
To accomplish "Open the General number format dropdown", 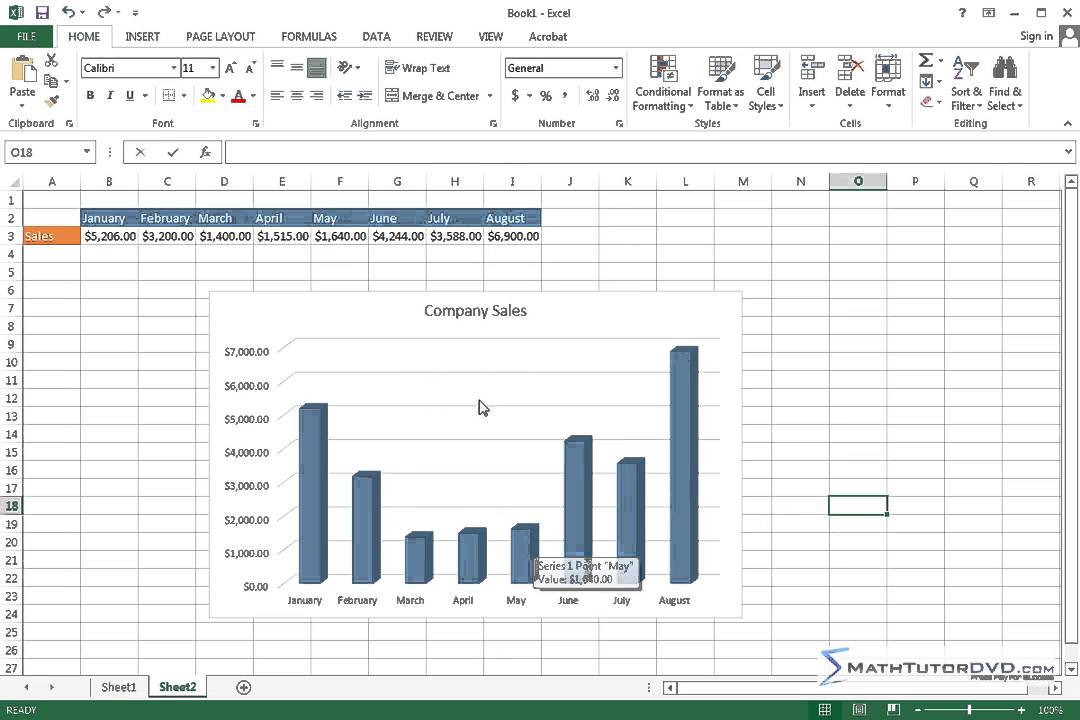I will click(615, 68).
